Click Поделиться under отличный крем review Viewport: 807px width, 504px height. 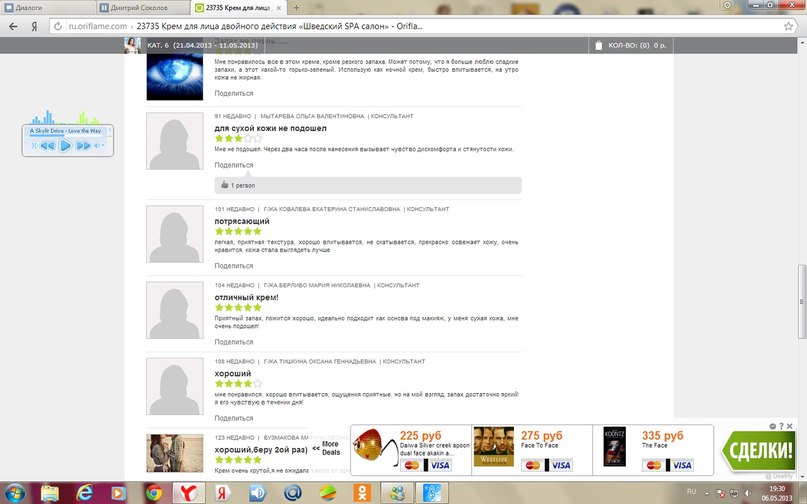[234, 342]
